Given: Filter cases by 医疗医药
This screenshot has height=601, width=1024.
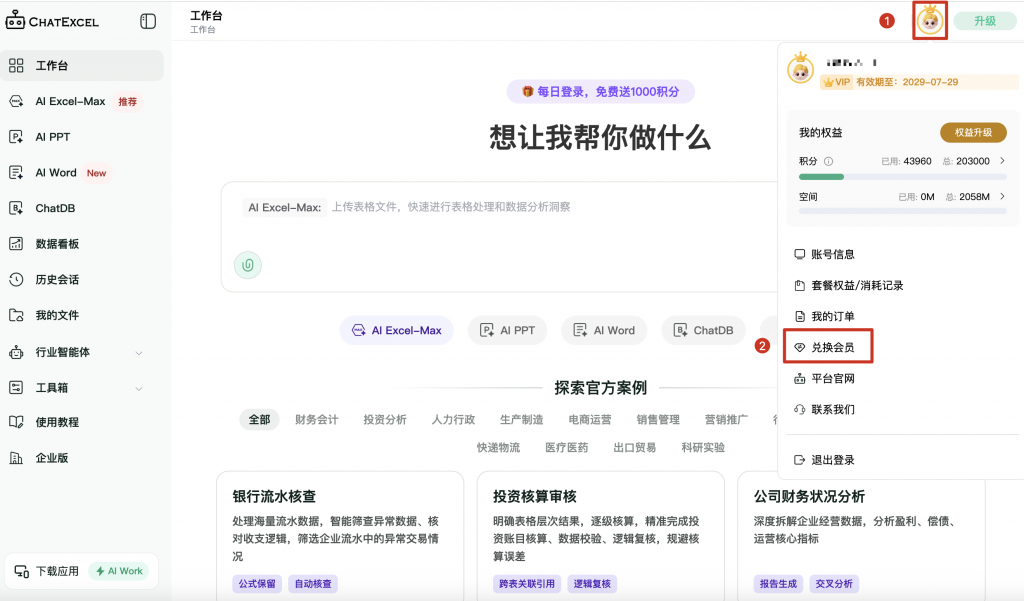Looking at the screenshot, I should pos(567,447).
